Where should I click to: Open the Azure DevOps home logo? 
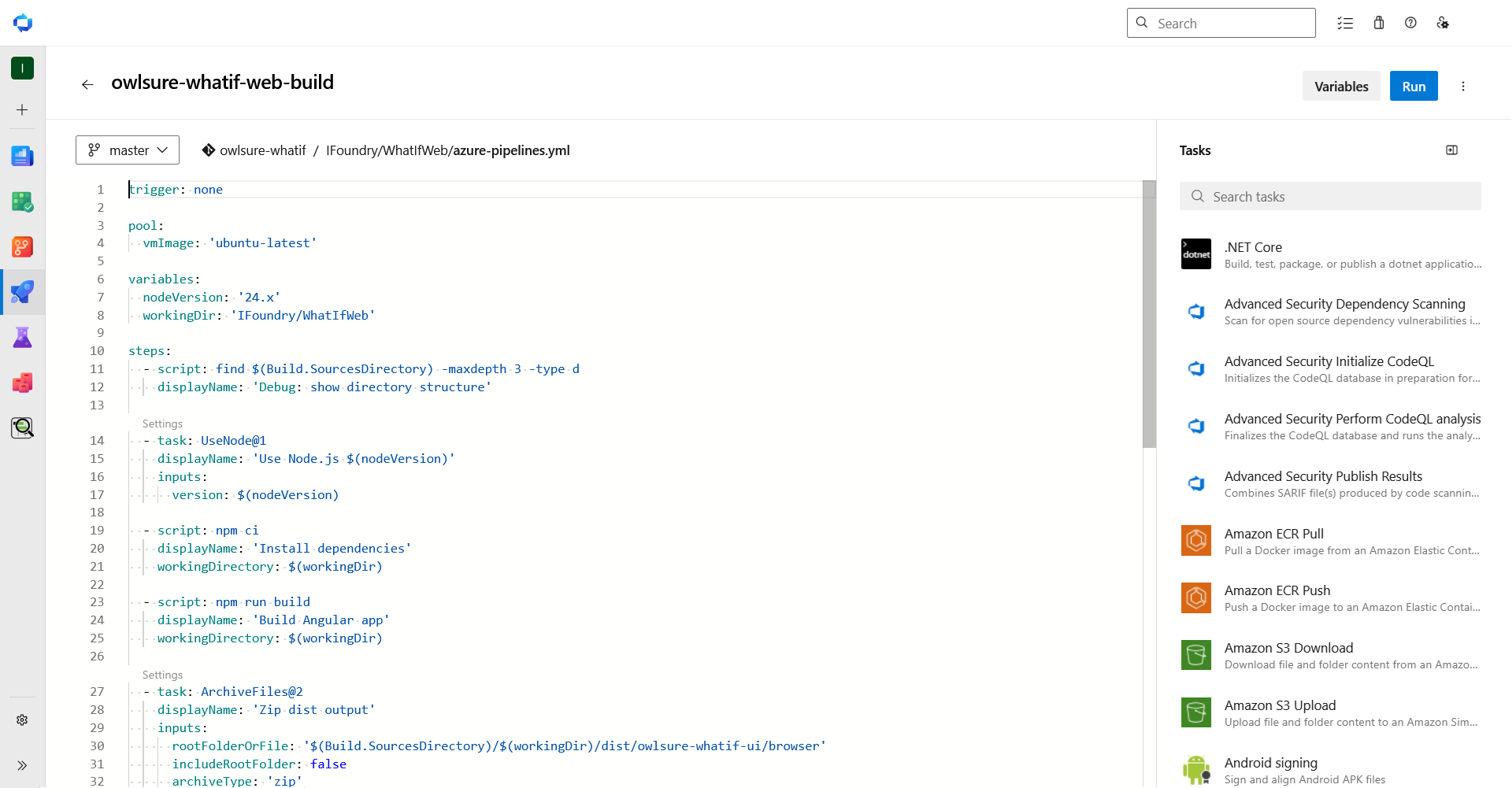(x=23, y=23)
